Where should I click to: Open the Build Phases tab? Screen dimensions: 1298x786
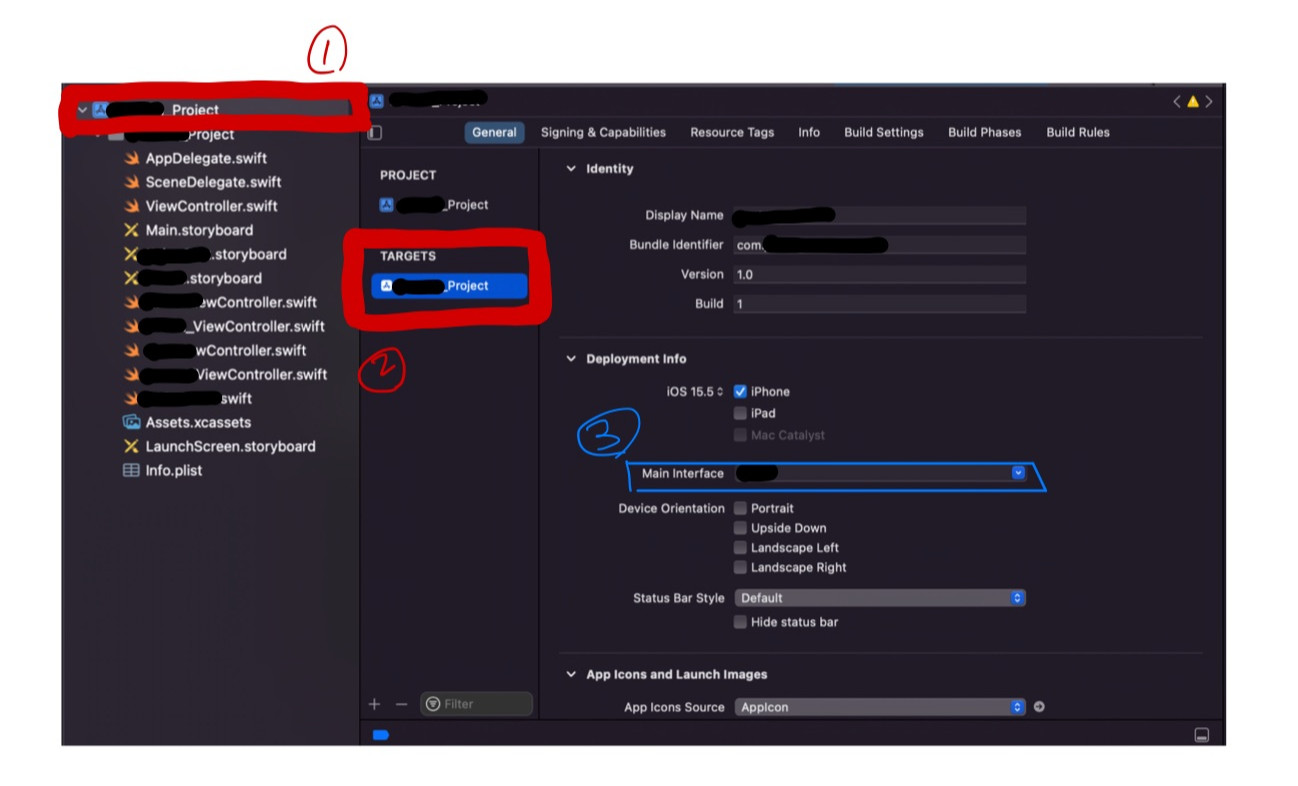point(985,132)
